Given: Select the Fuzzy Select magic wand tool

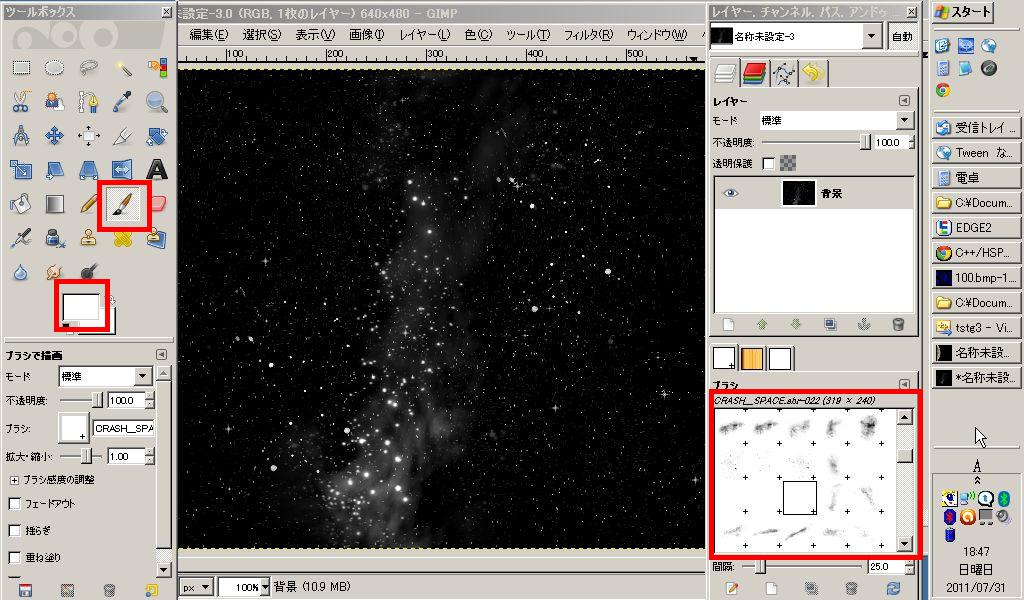Looking at the screenshot, I should click(123, 67).
